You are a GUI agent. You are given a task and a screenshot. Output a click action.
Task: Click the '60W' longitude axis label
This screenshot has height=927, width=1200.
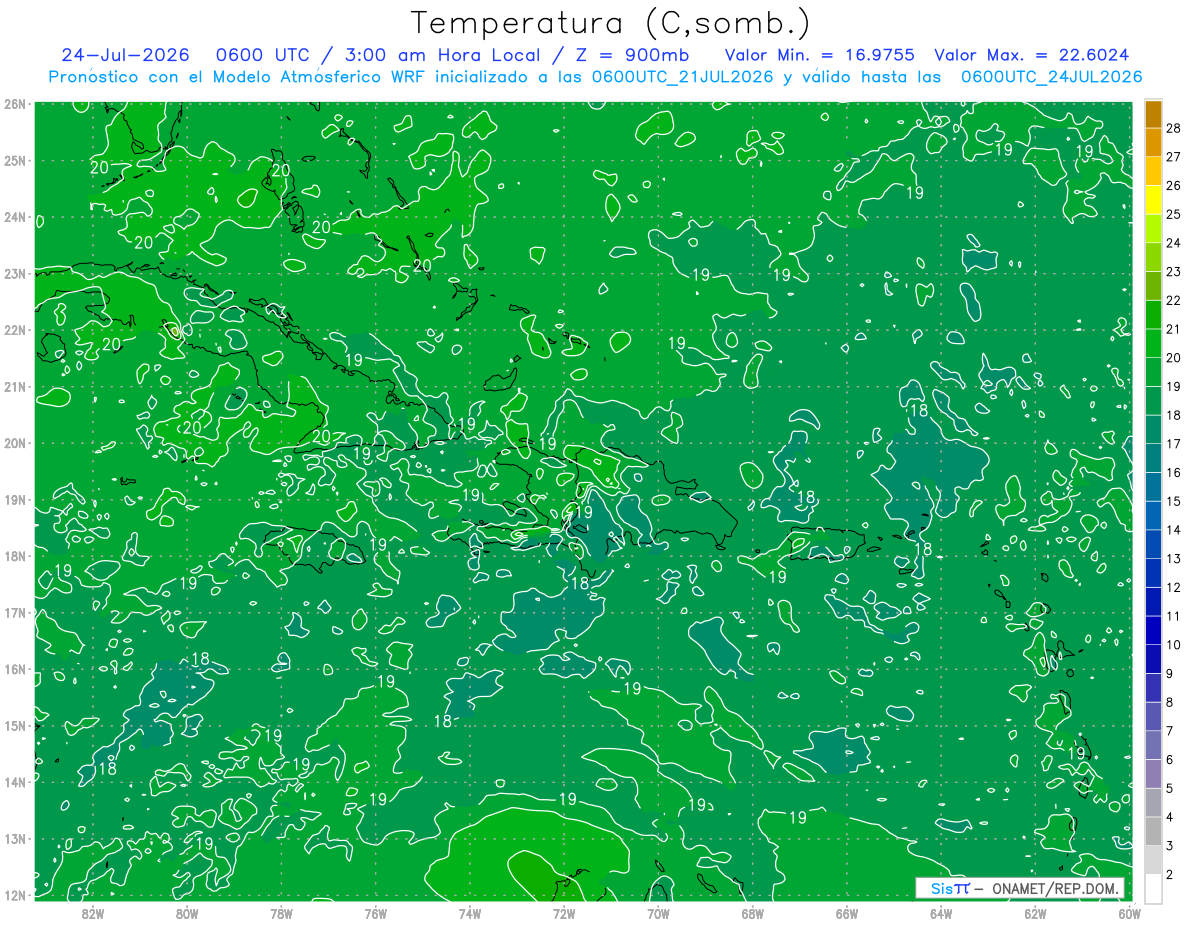point(1129,913)
